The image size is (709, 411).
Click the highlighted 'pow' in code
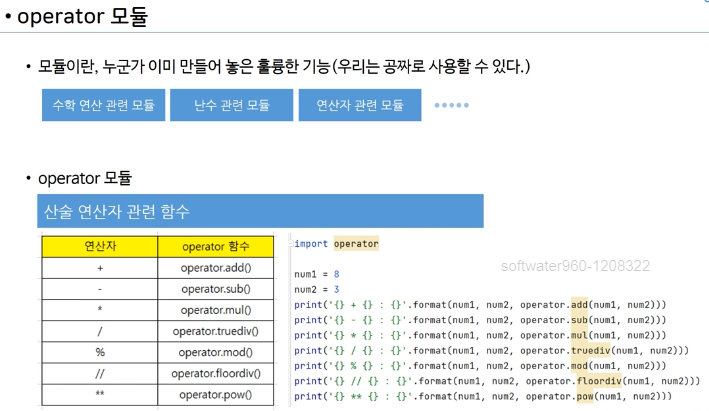(x=585, y=397)
